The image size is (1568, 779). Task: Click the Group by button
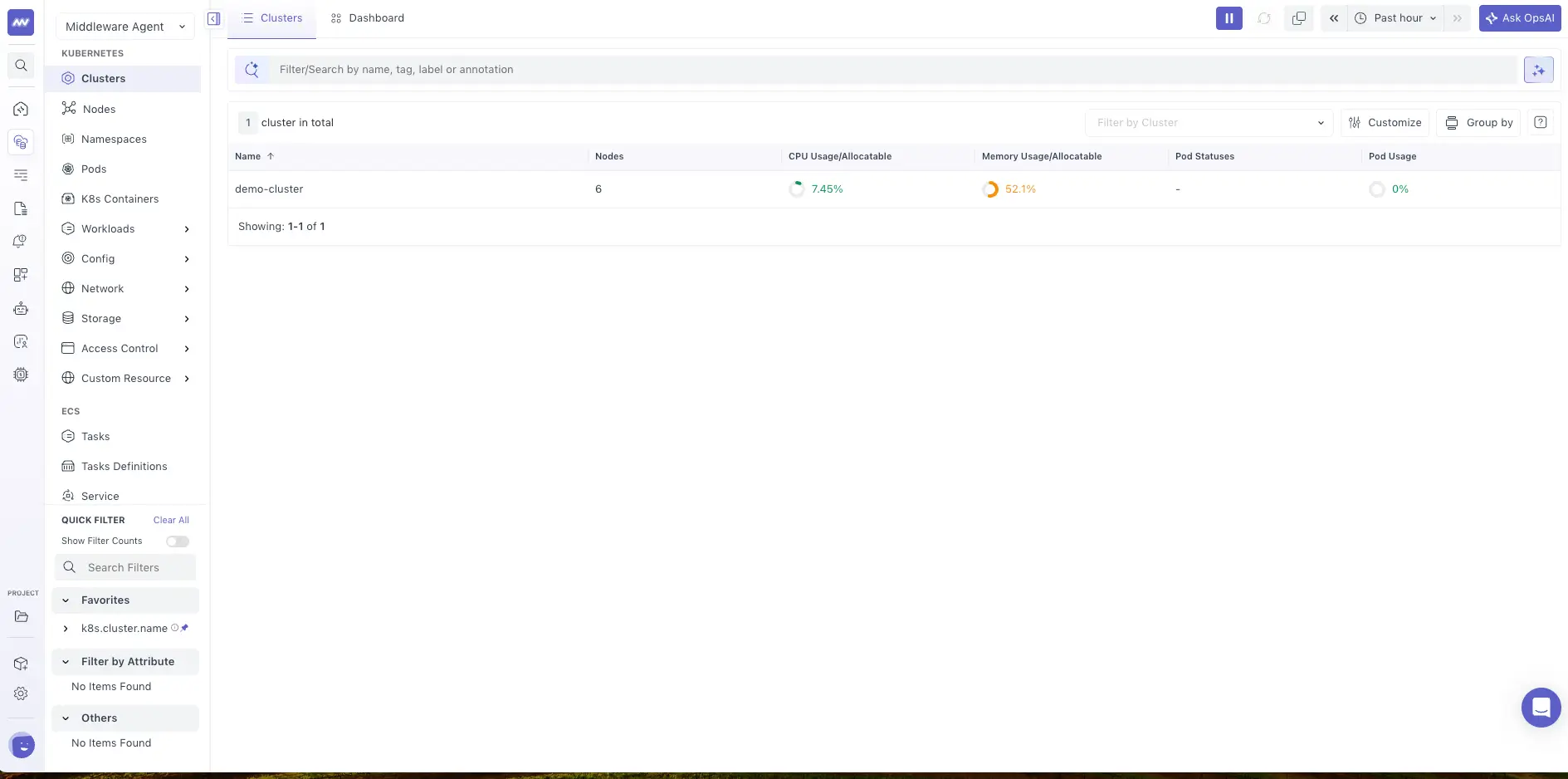[x=1478, y=123]
